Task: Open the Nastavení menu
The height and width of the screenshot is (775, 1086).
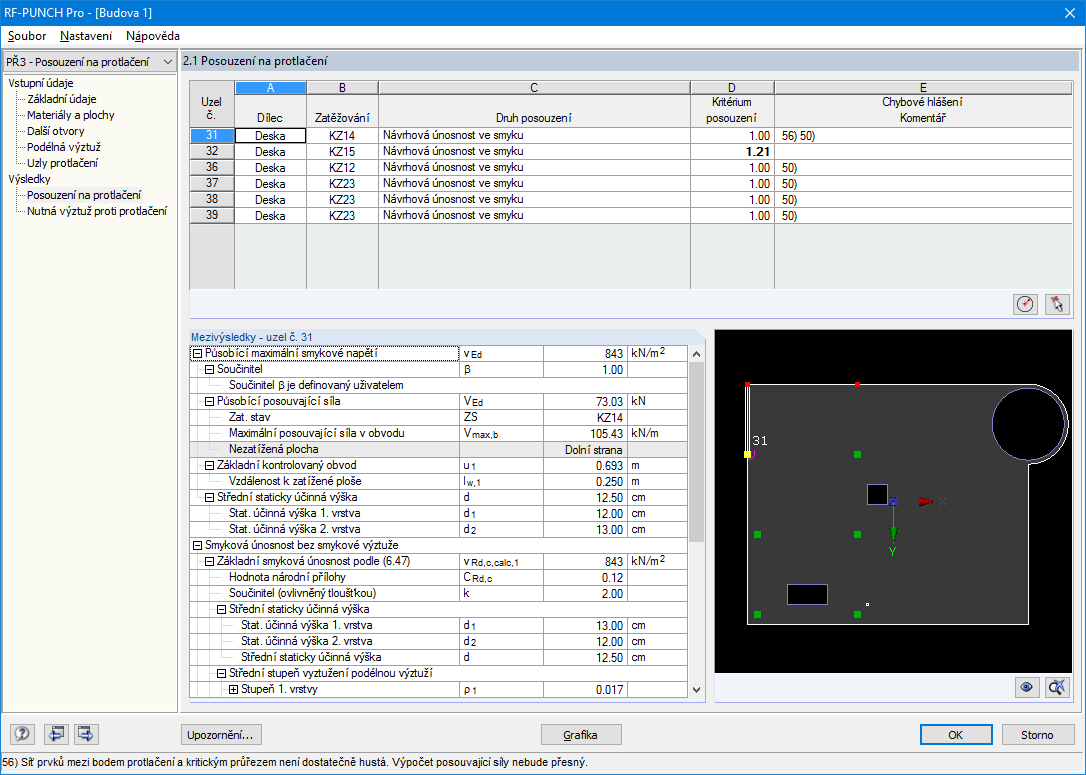Action: (x=86, y=36)
